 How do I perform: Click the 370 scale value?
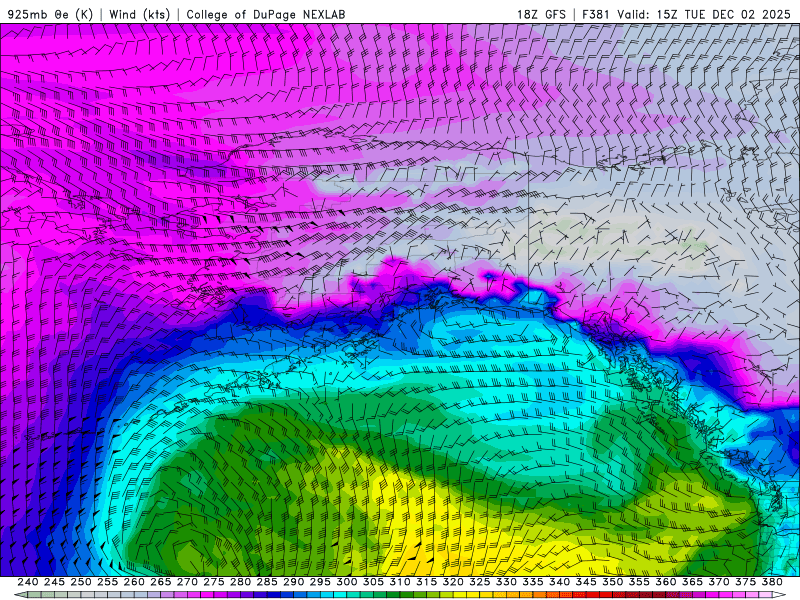tap(719, 582)
